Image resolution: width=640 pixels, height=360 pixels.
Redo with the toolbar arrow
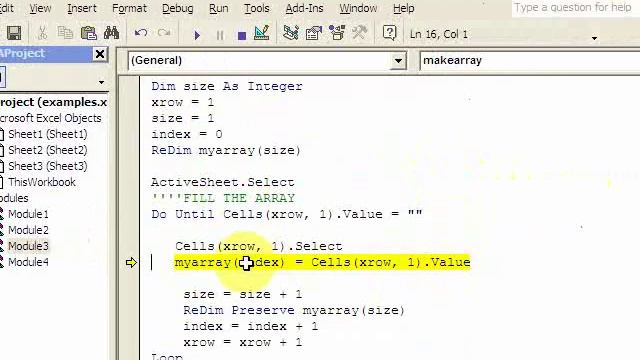pos(164,33)
